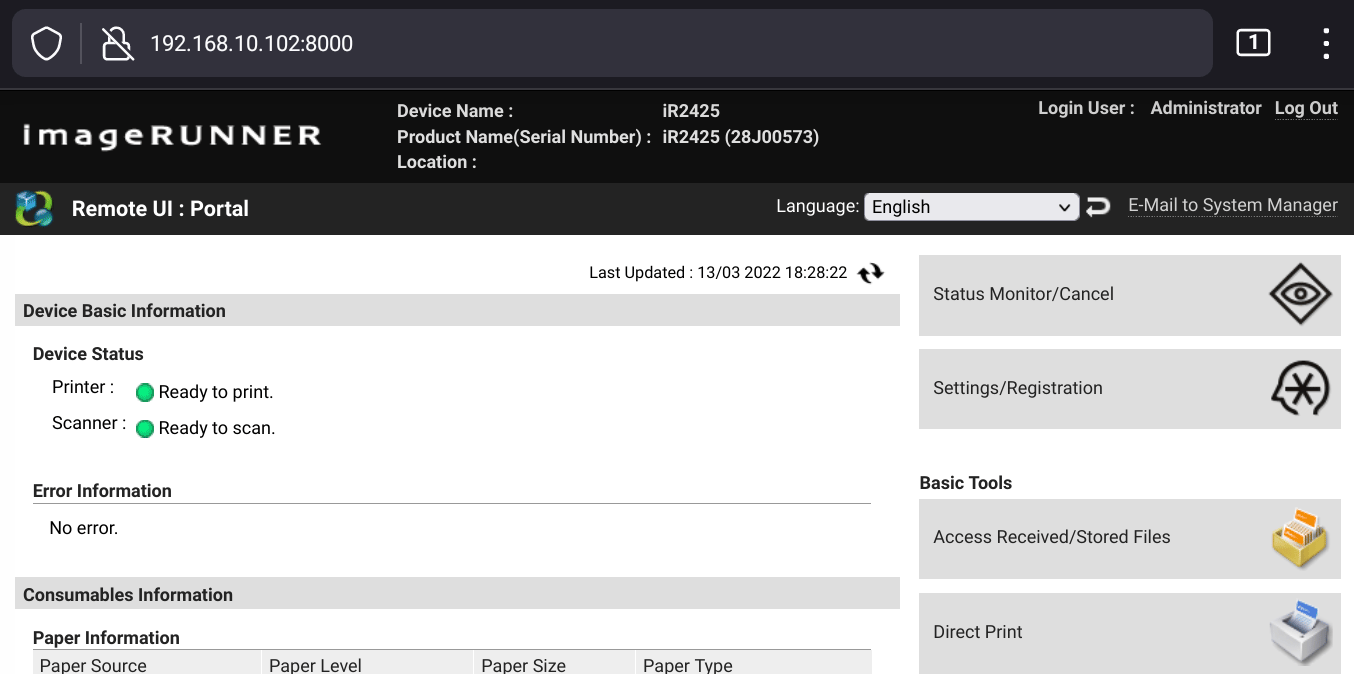The width and height of the screenshot is (1354, 674).
Task: Open the browser three-dot menu
Action: 1326,44
